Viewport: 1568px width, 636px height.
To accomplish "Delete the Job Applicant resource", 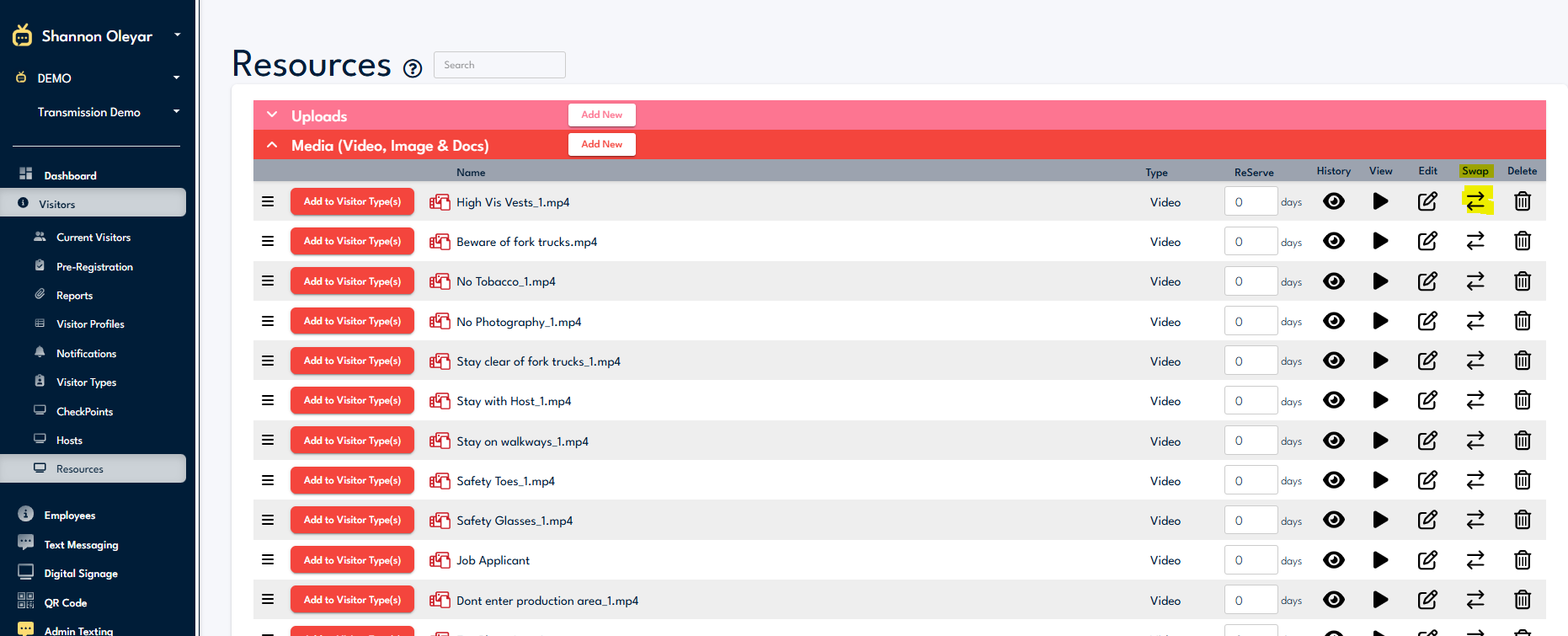I will pos(1523,559).
